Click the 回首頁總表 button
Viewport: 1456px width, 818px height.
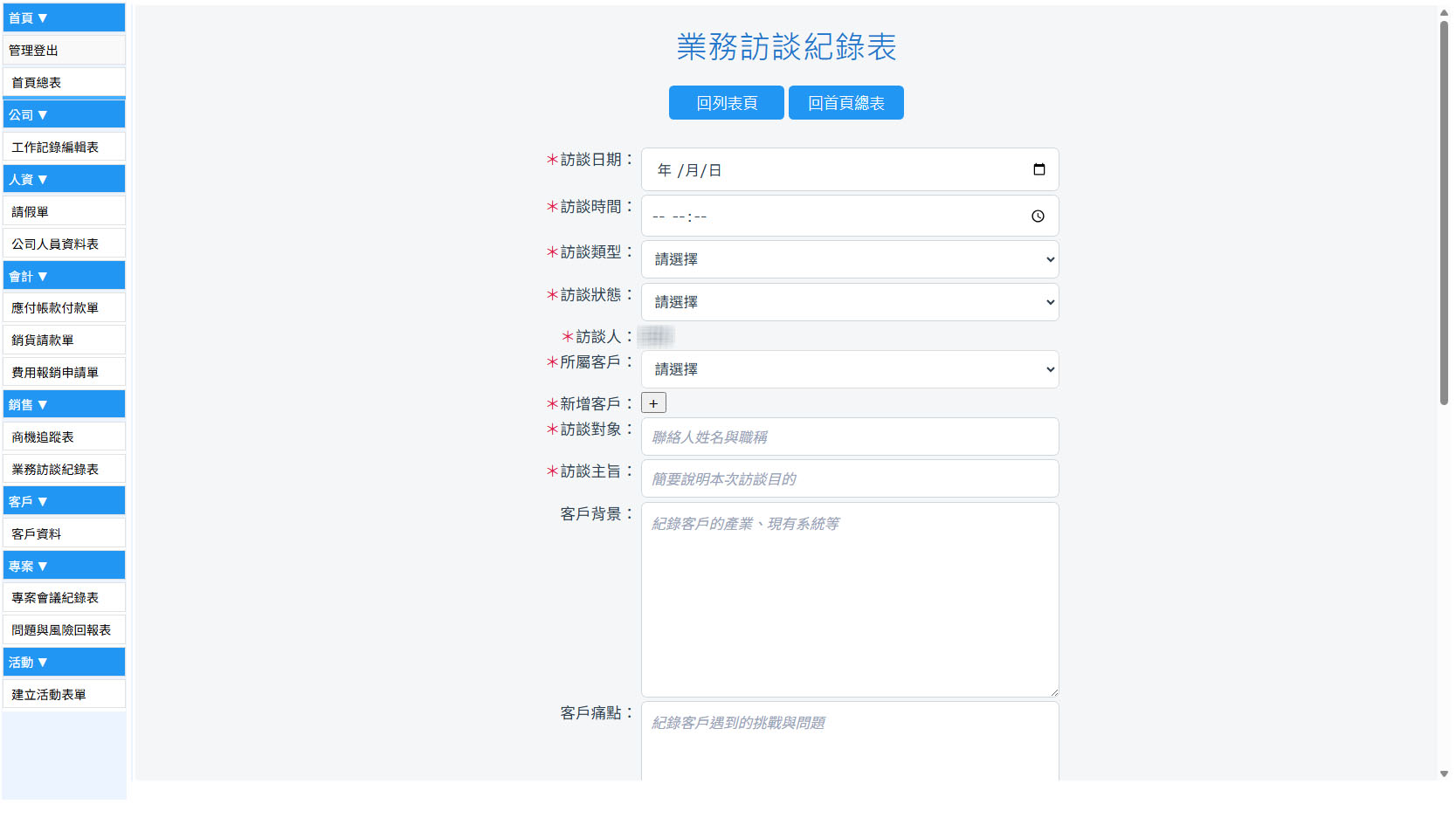tap(846, 103)
